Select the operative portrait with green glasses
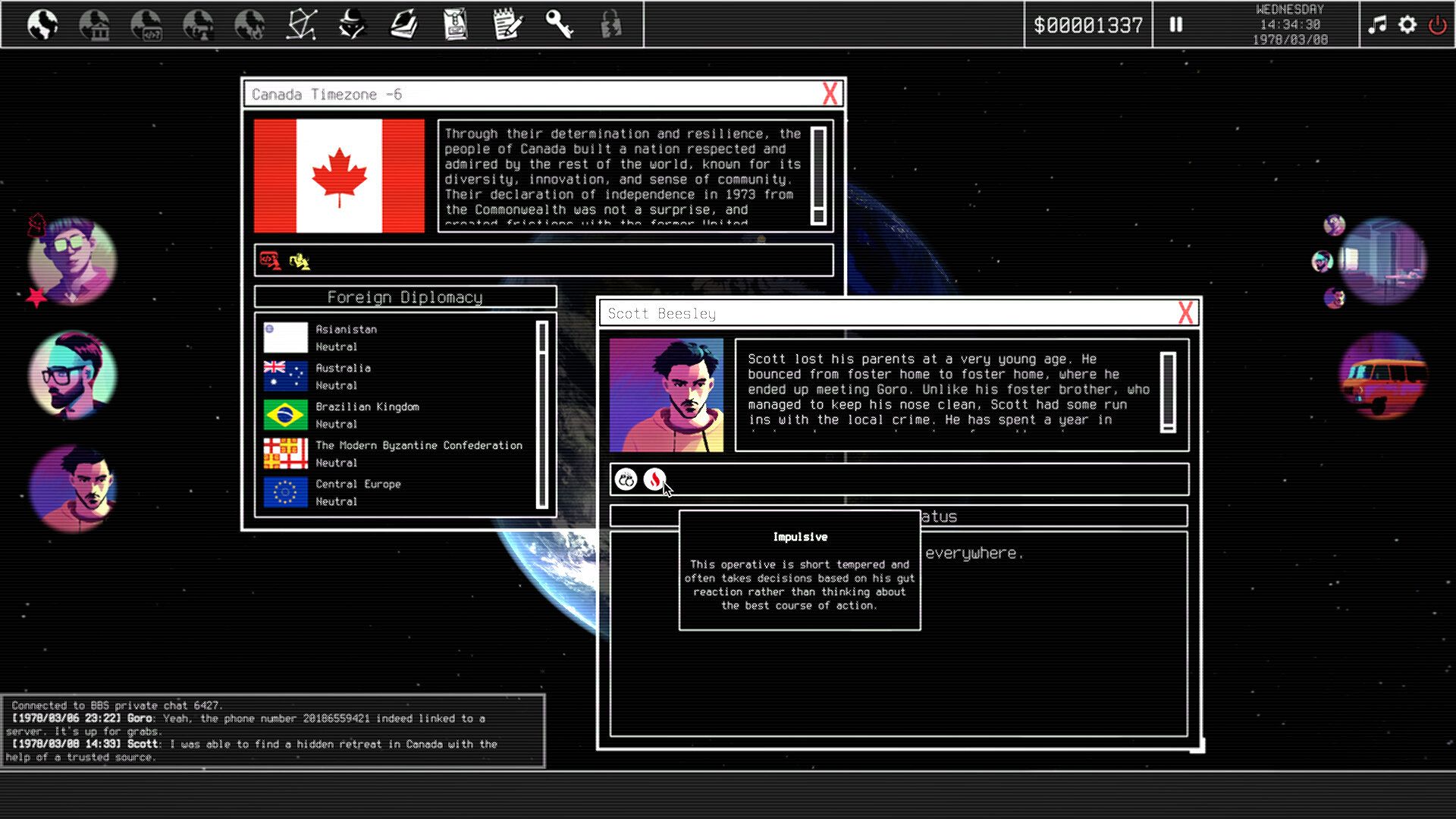The image size is (1456, 819). (72, 260)
